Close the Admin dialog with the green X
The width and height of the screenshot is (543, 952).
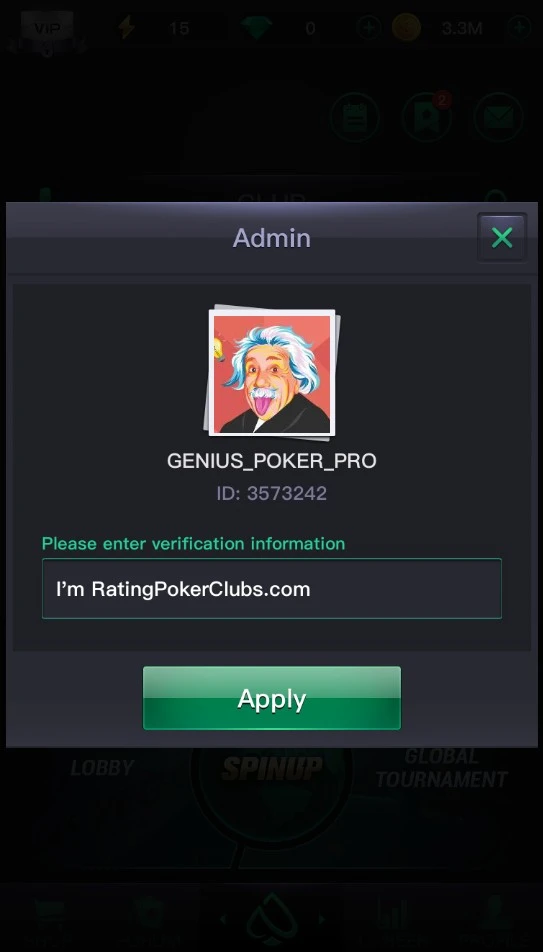pyautogui.click(x=502, y=237)
